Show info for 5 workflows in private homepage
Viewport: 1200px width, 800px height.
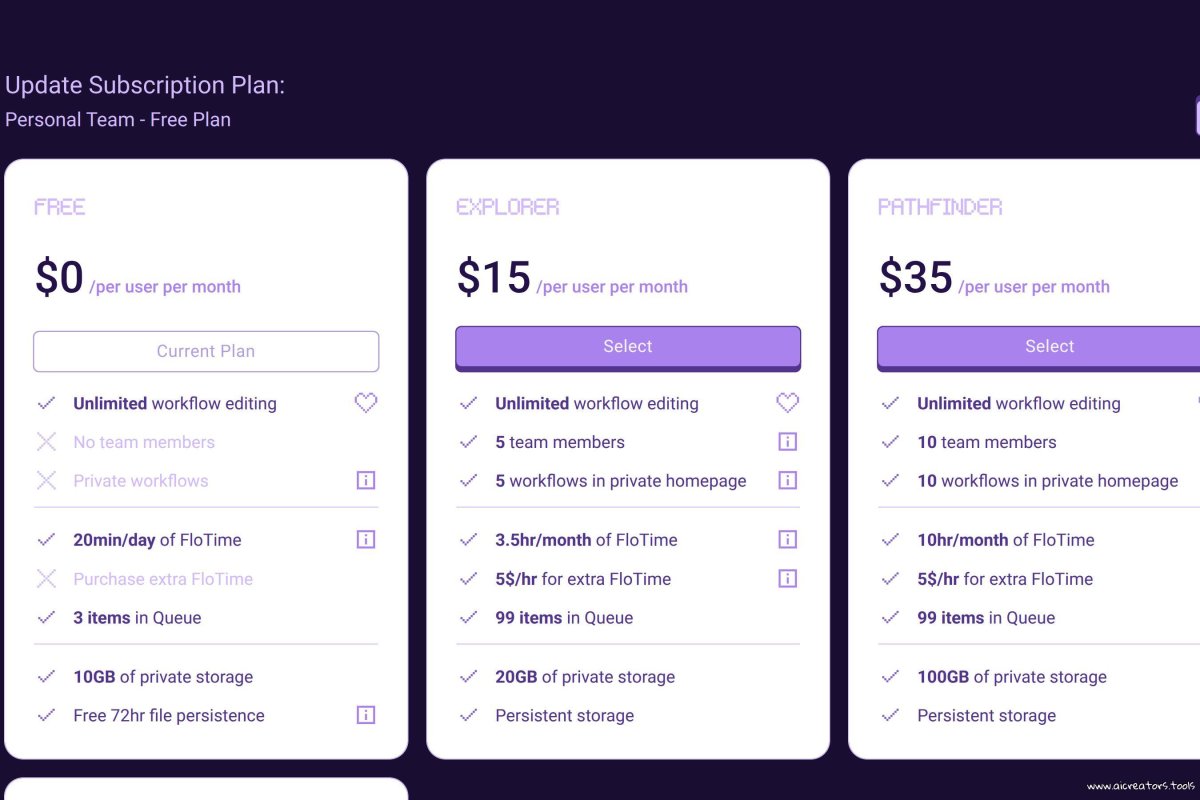(x=788, y=480)
